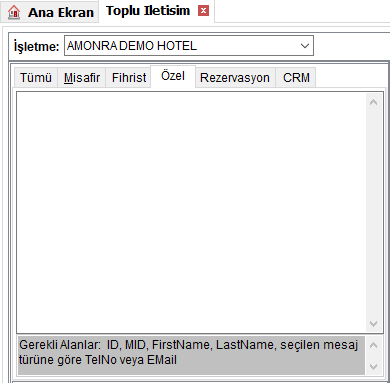Click inside the large empty query text area
Screen dimensions: 390x383
coord(191,212)
